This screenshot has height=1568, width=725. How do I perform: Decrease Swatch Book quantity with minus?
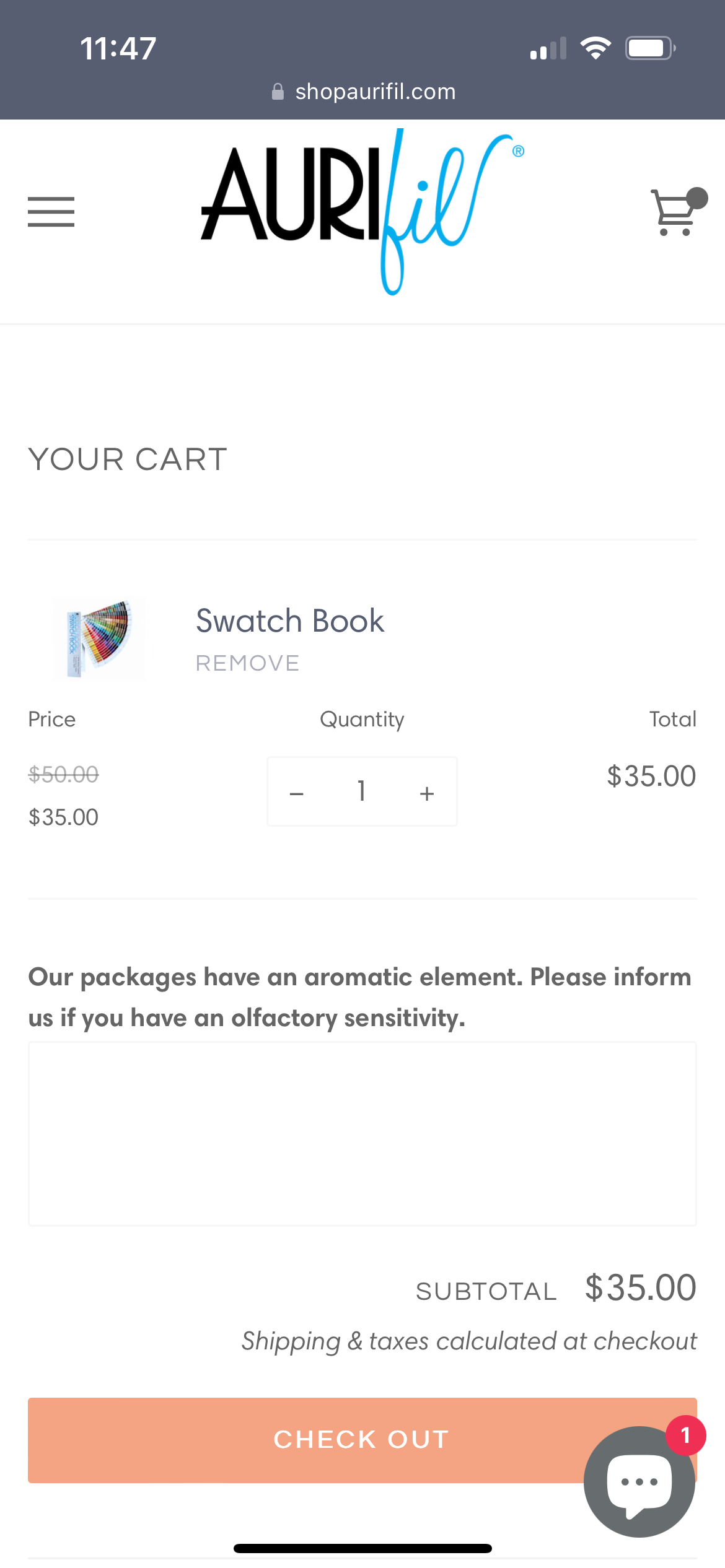point(297,793)
